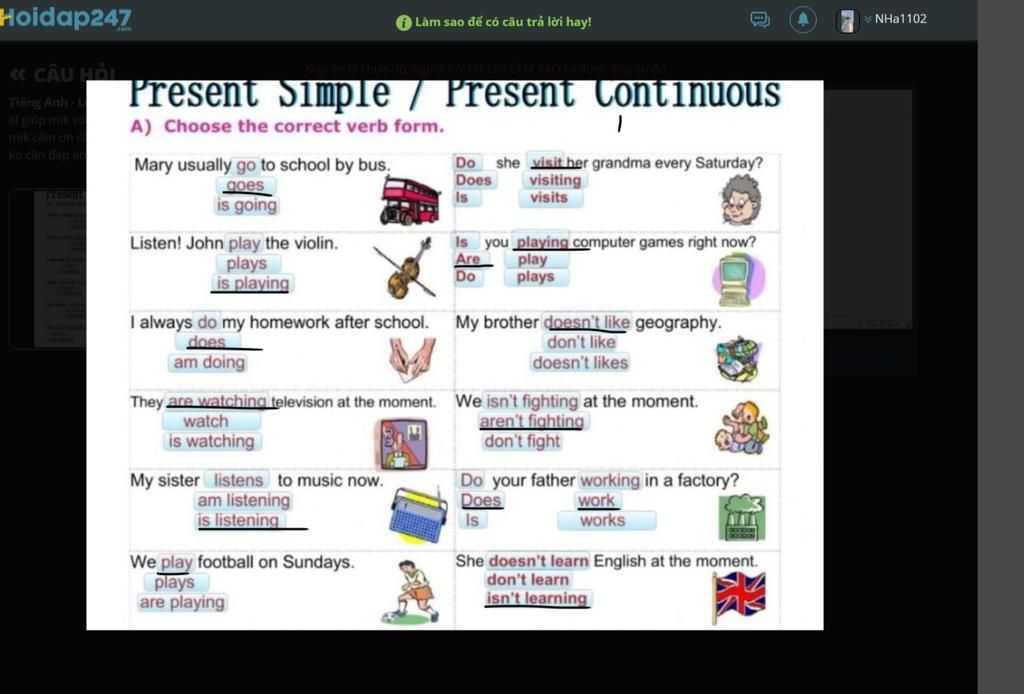Select 'is listening' option
The image size is (1024, 694).
(x=238, y=520)
